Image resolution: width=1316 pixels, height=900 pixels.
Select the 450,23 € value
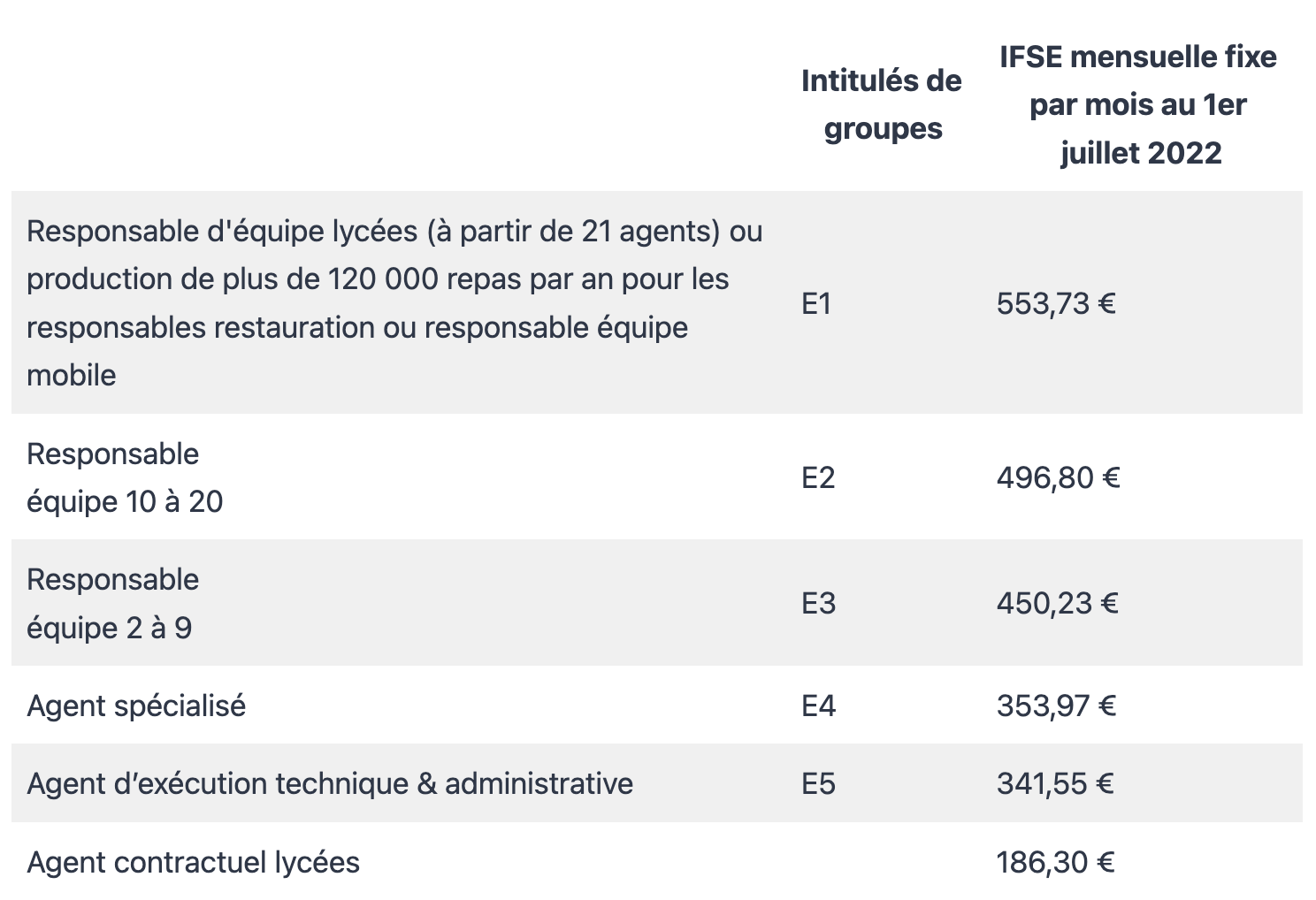click(1057, 604)
